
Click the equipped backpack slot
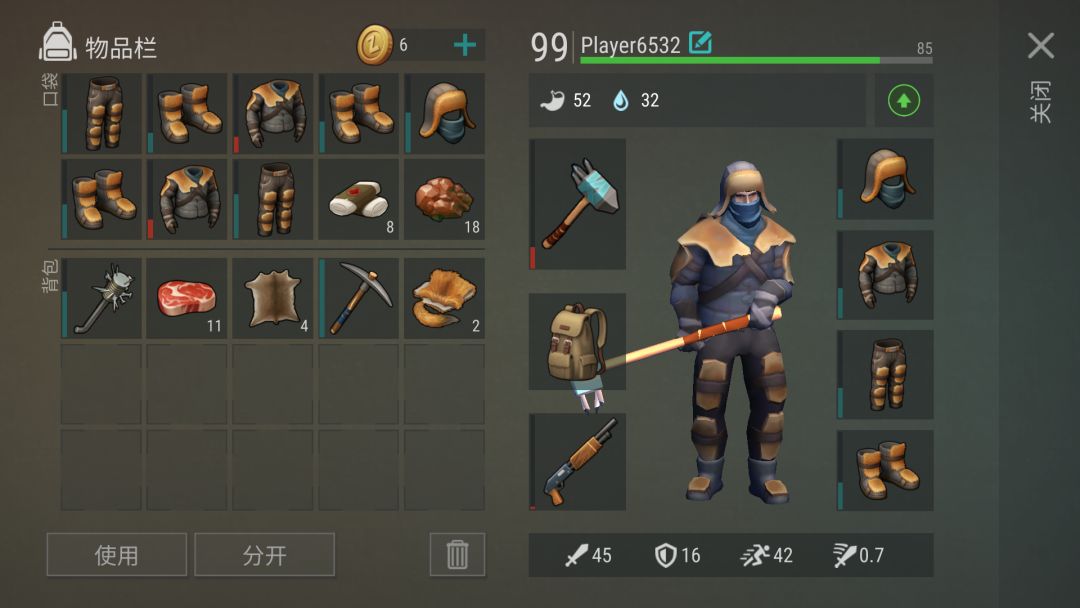coord(577,342)
